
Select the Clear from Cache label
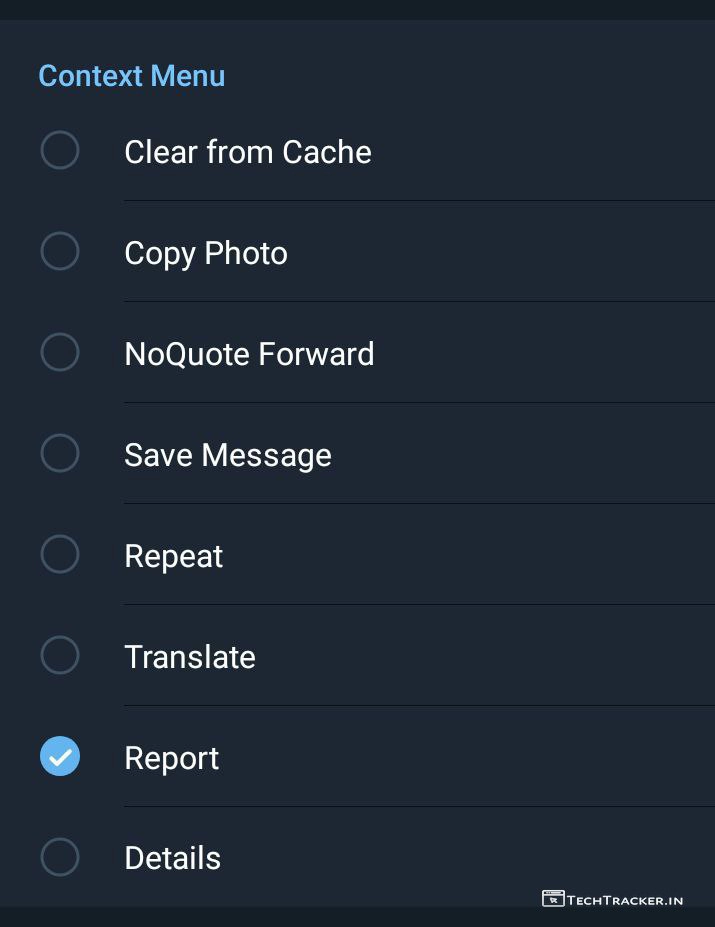coord(247,152)
